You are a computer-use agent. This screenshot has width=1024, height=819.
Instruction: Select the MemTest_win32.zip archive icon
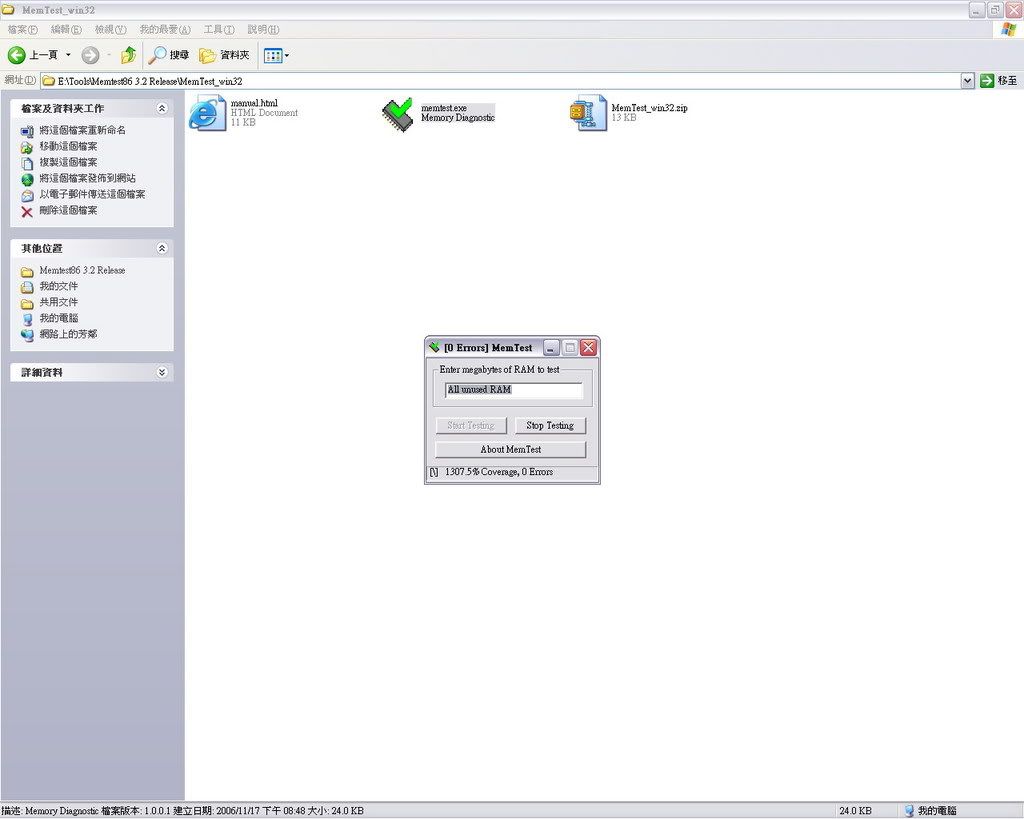[588, 113]
